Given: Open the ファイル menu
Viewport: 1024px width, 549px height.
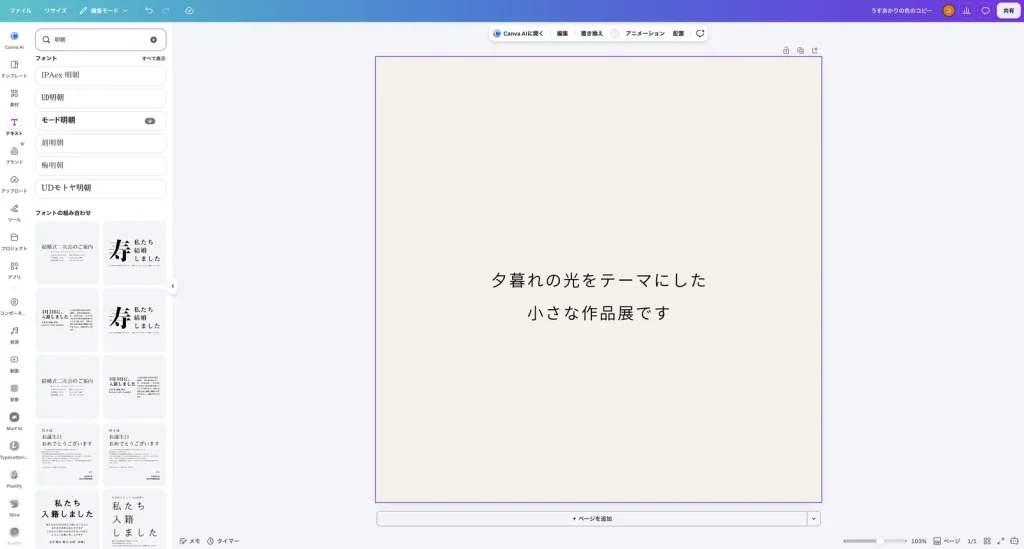Looking at the screenshot, I should pyautogui.click(x=20, y=10).
